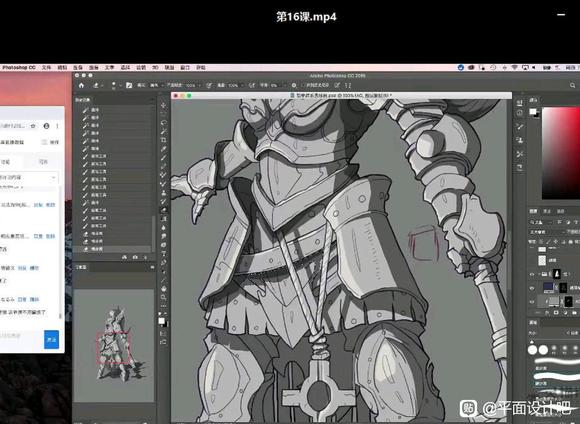580x424 pixels.
Task: Select the Eyedropper tool
Action: pyautogui.click(x=163, y=149)
